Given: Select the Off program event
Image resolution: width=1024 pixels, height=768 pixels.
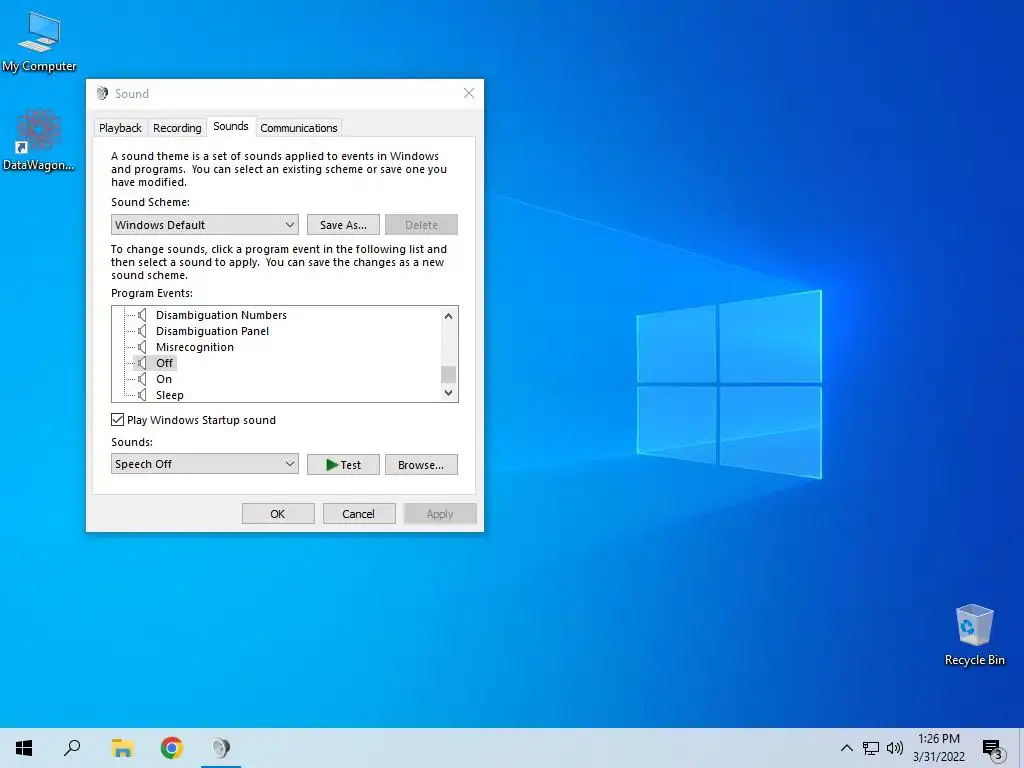Looking at the screenshot, I should pyautogui.click(x=165, y=363).
